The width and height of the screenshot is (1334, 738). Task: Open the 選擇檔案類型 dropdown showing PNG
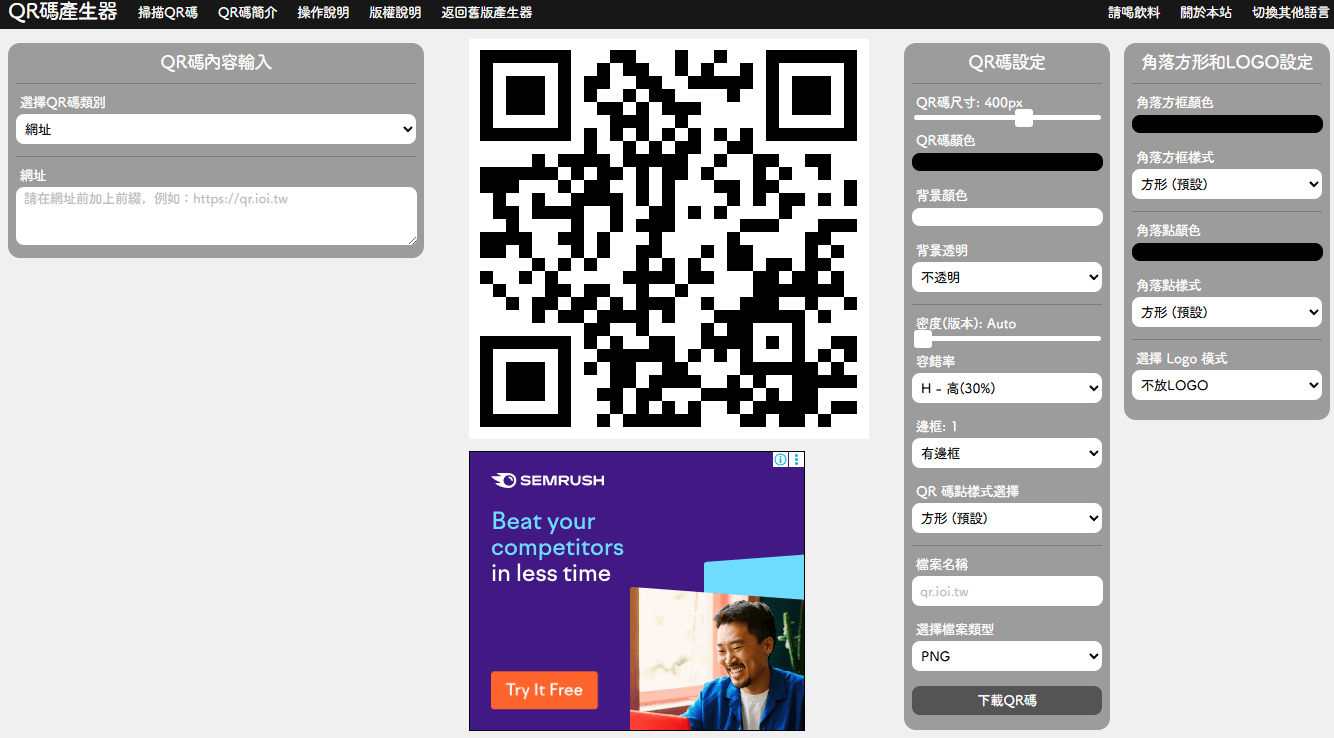coord(1007,656)
